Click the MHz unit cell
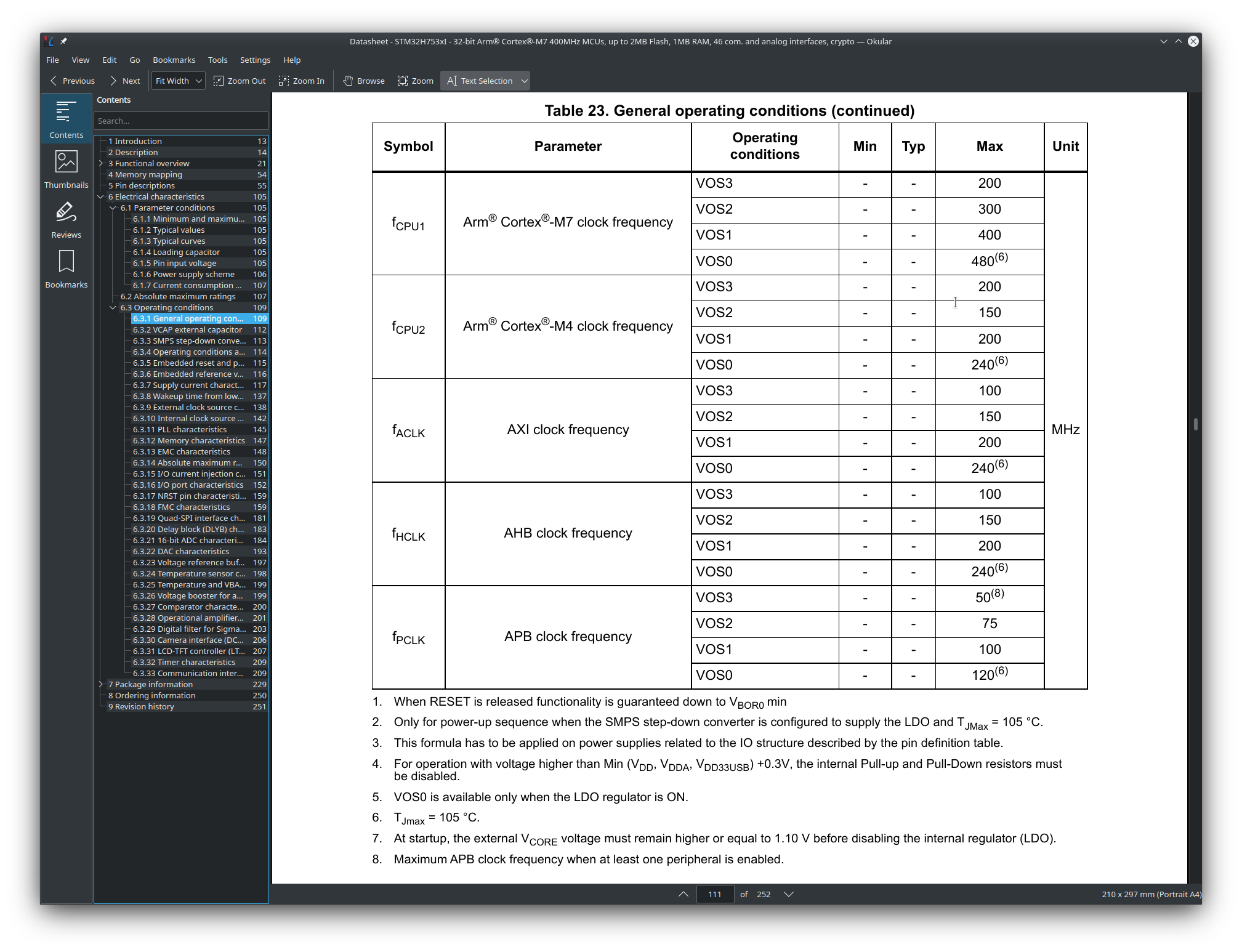1242x952 pixels. pyautogui.click(x=1065, y=429)
